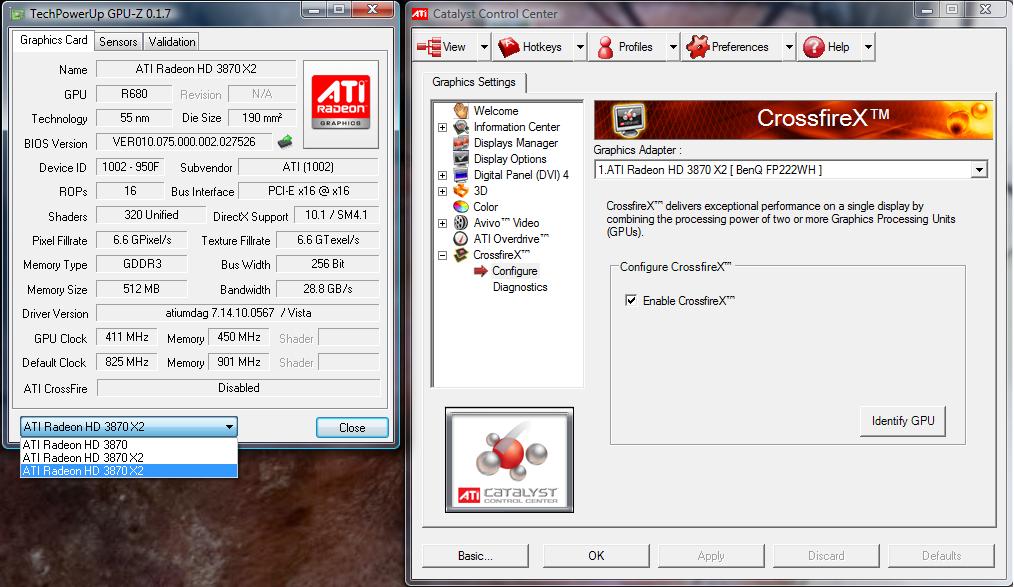The width and height of the screenshot is (1014, 587).
Task: Expand the Digital Panel (DVI) 4 node
Action: [x=442, y=175]
